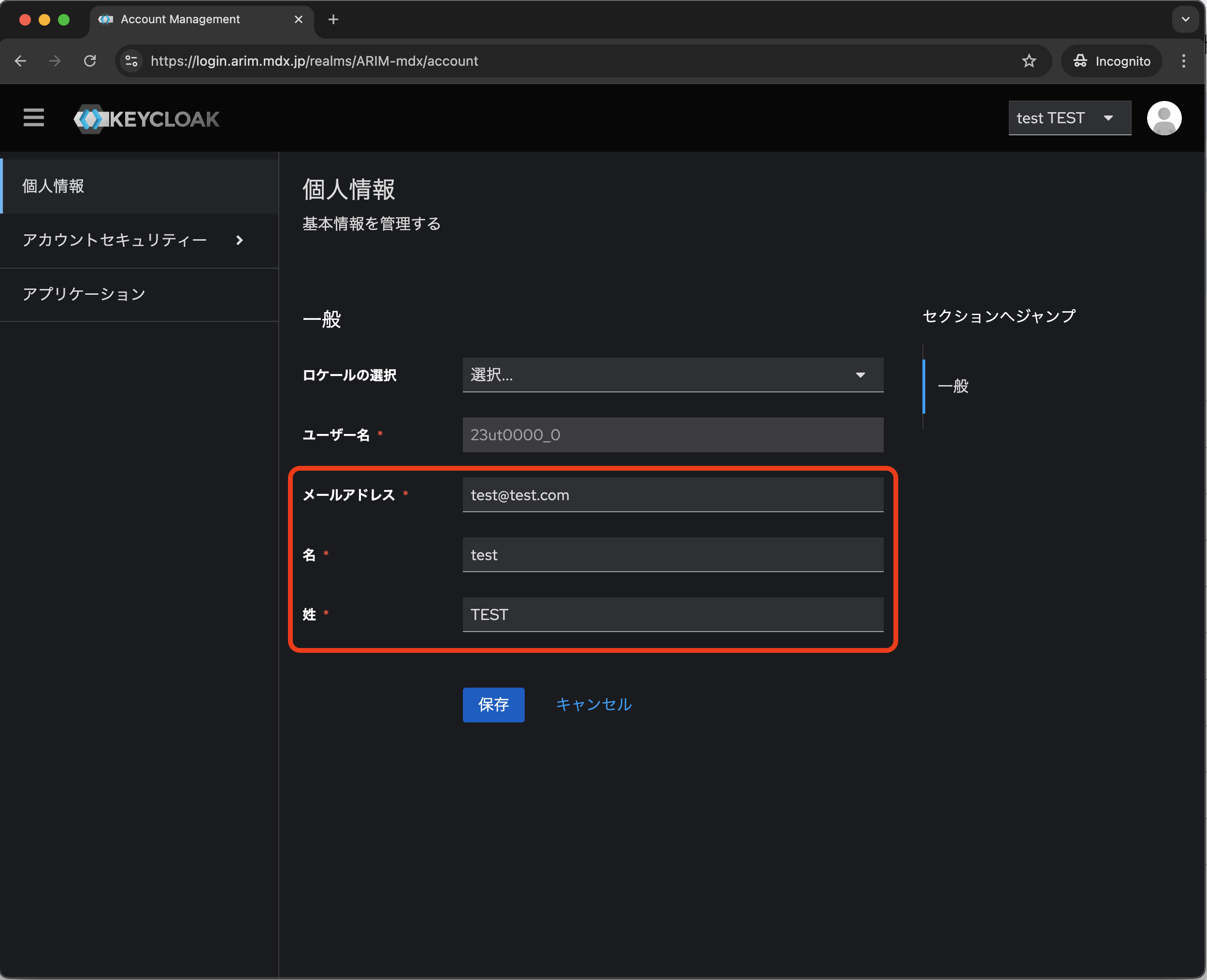Image resolution: width=1207 pixels, height=980 pixels.
Task: Click the メールアドレス input field
Action: tap(673, 495)
